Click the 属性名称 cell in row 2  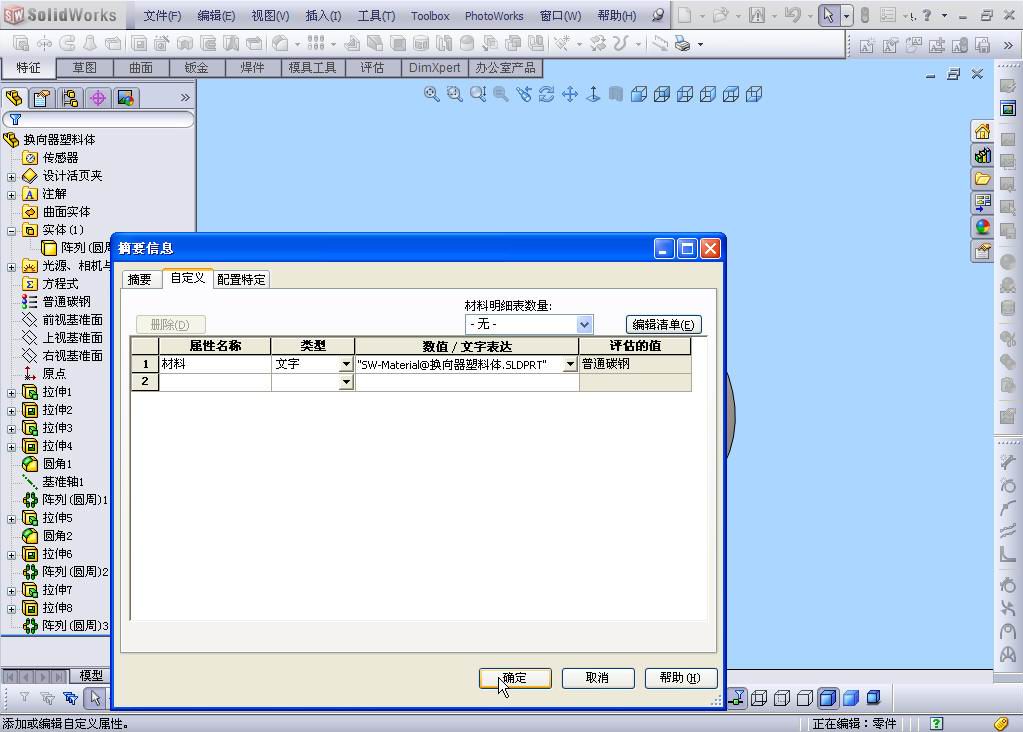tap(215, 382)
